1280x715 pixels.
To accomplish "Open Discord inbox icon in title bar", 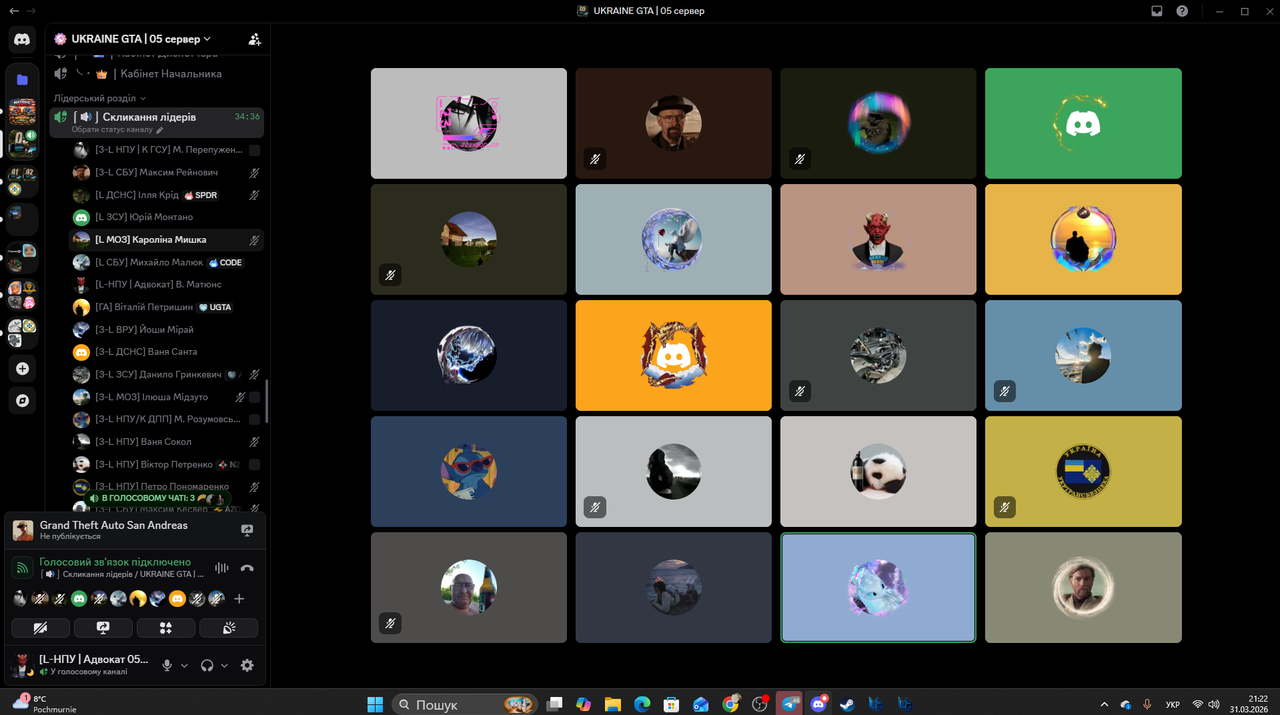I will pyautogui.click(x=1157, y=11).
